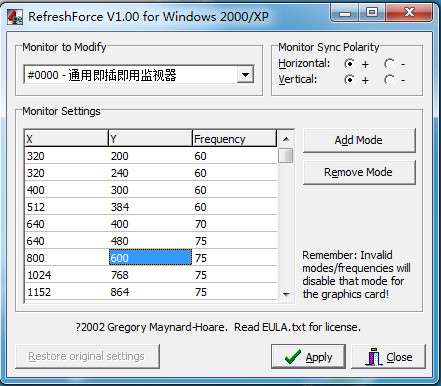This screenshot has width=441, height=386.
Task: Click frequency 70 in the 640x400 row
Action: coord(235,224)
